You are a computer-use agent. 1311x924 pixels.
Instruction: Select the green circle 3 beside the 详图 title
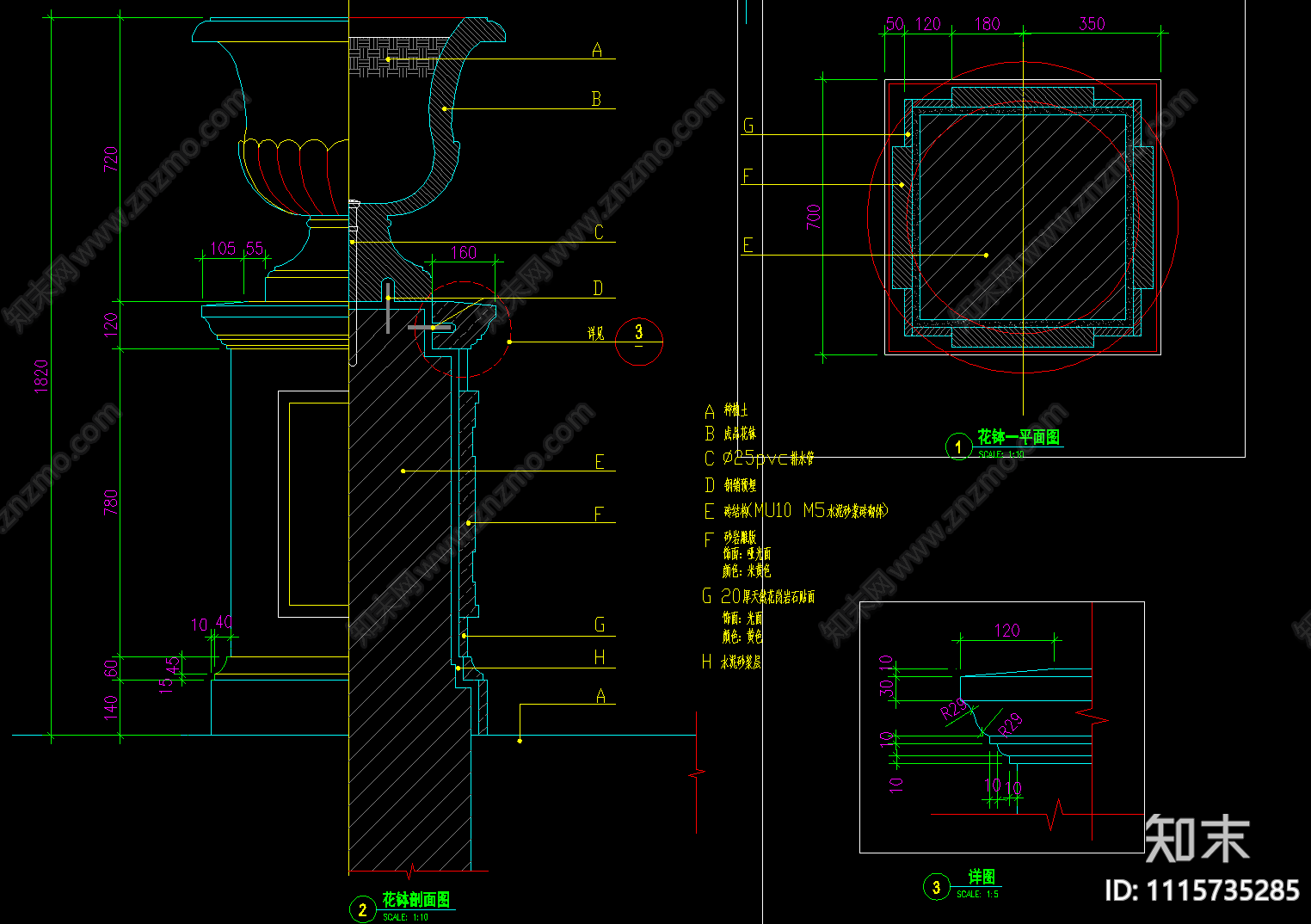pos(936,886)
